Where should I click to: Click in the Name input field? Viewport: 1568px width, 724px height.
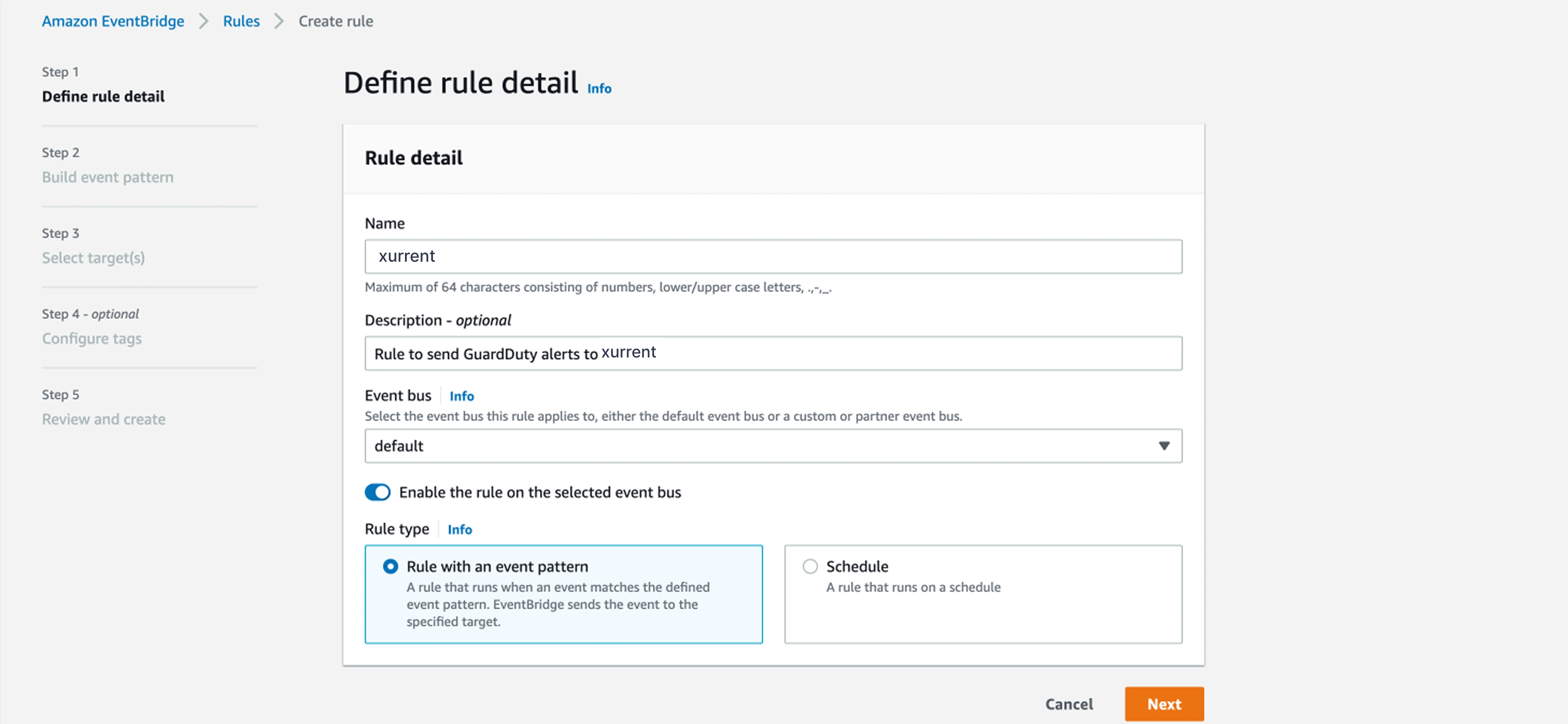point(773,256)
